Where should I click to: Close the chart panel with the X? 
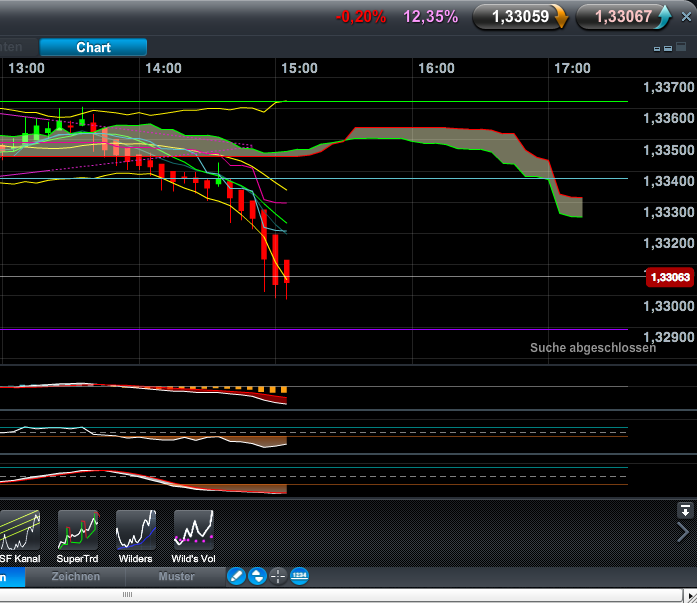tap(686, 17)
